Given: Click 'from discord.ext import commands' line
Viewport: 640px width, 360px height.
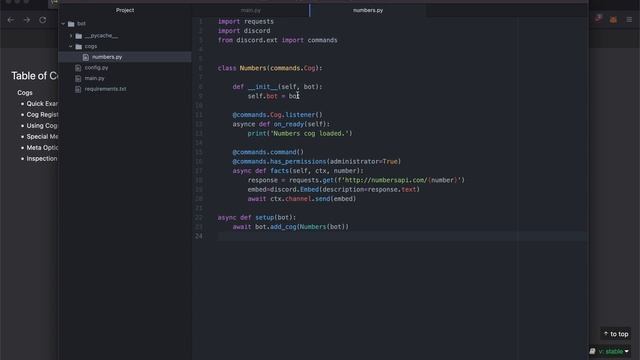Looking at the screenshot, I should (x=278, y=40).
